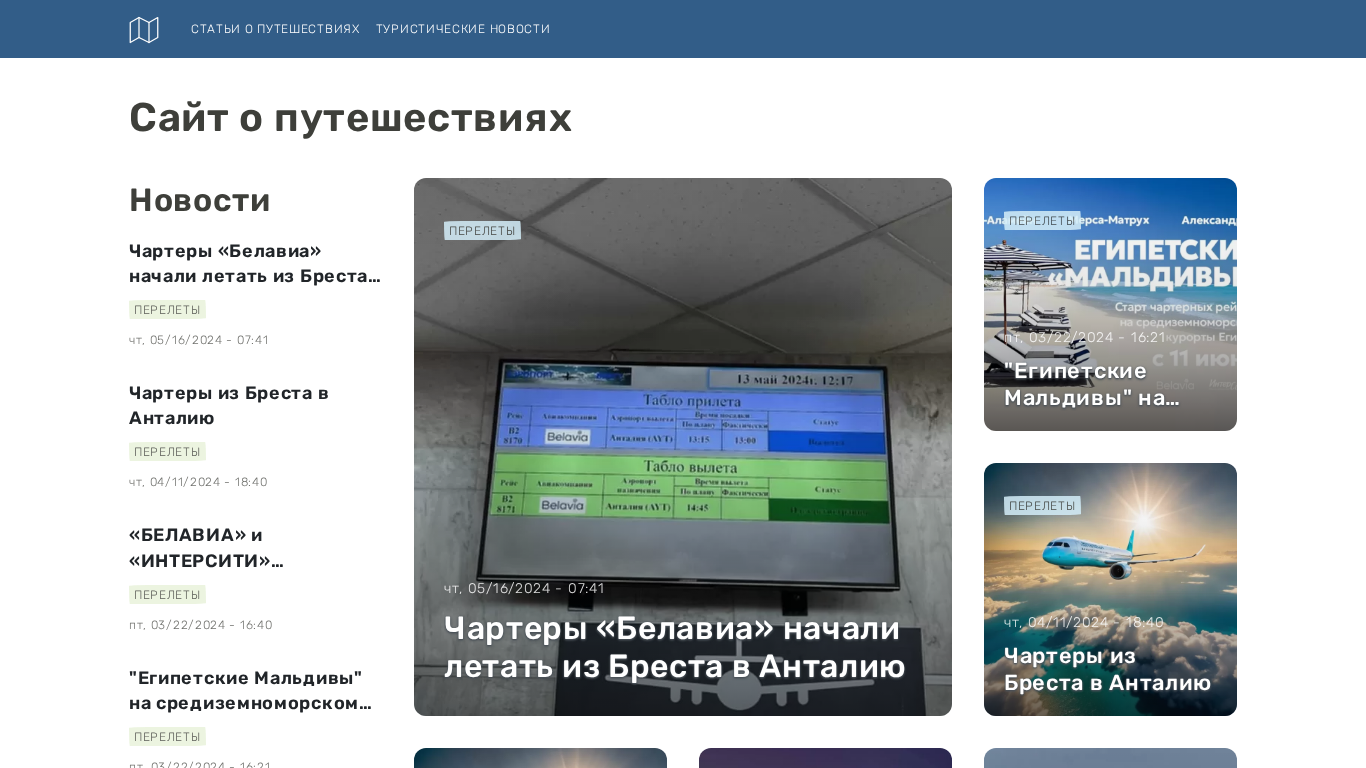Click the date «чт, 05/16/2024 - 07:41» in the Новости list
The width and height of the screenshot is (1366, 768).
click(x=199, y=340)
